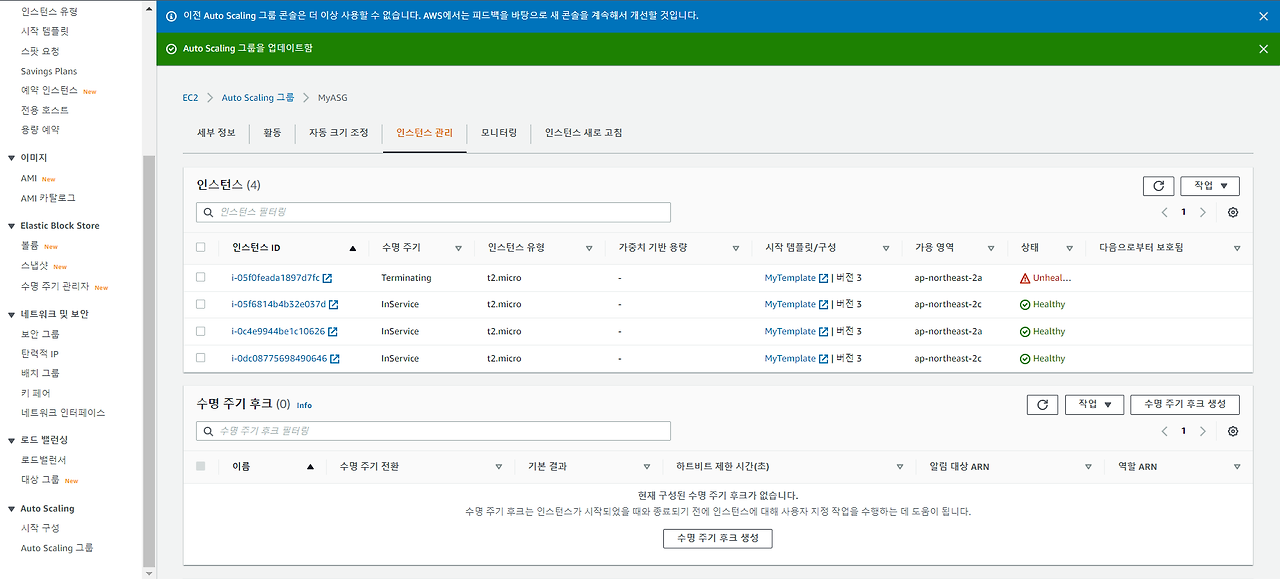
Task: Open 로드밸런서 in sidebar
Action: pyautogui.click(x=43, y=460)
